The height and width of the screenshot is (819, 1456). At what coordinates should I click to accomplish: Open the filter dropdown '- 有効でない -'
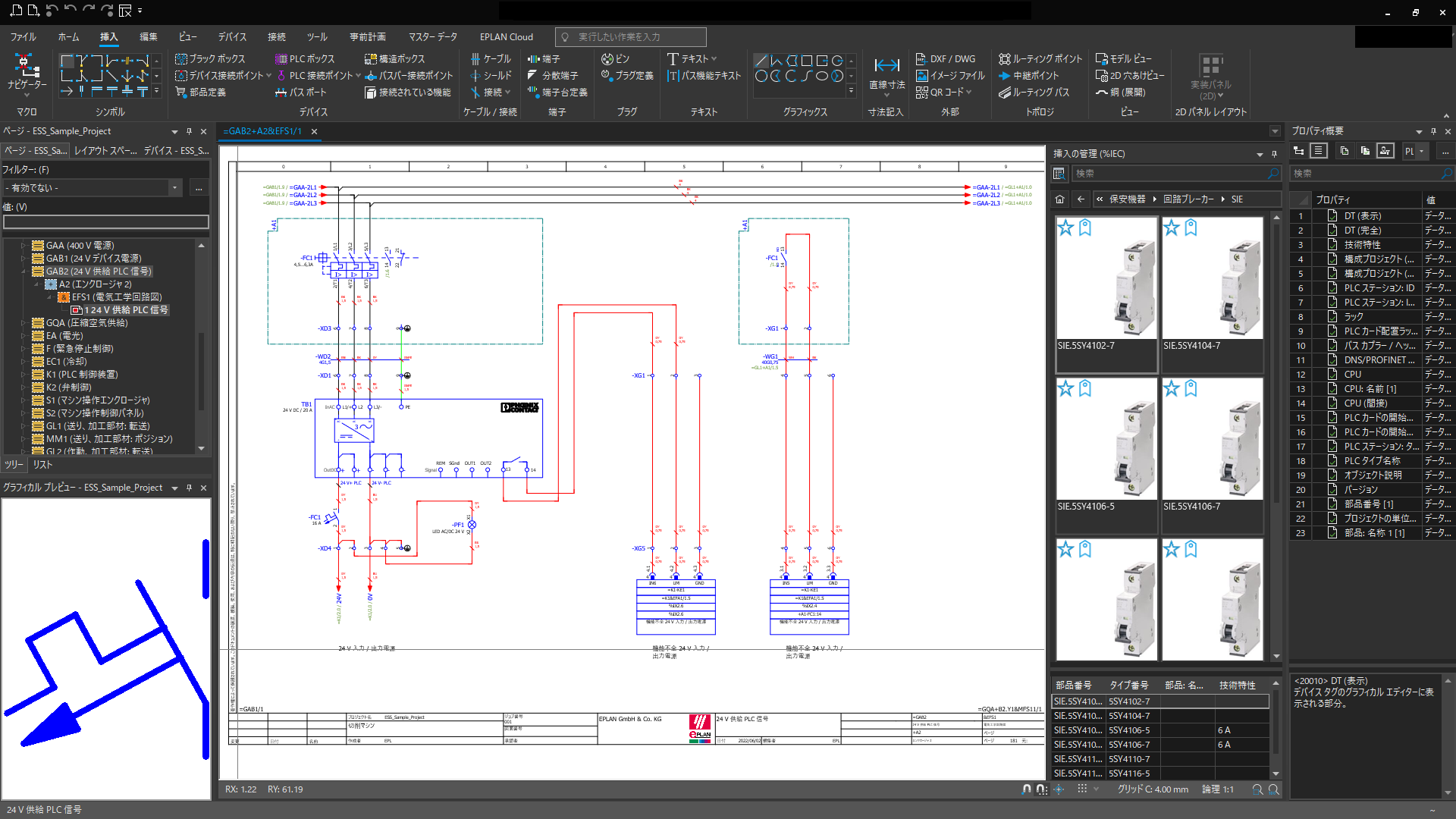[174, 187]
